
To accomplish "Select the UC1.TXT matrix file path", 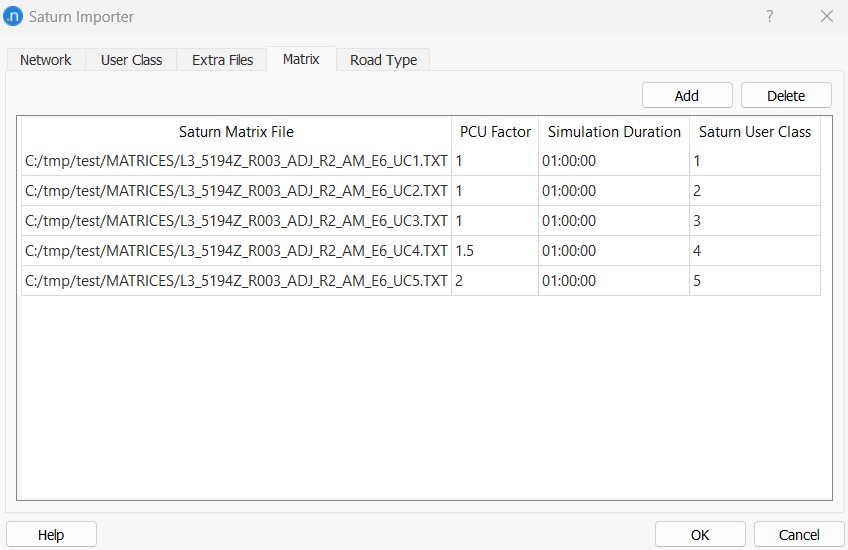I will pos(236,161).
